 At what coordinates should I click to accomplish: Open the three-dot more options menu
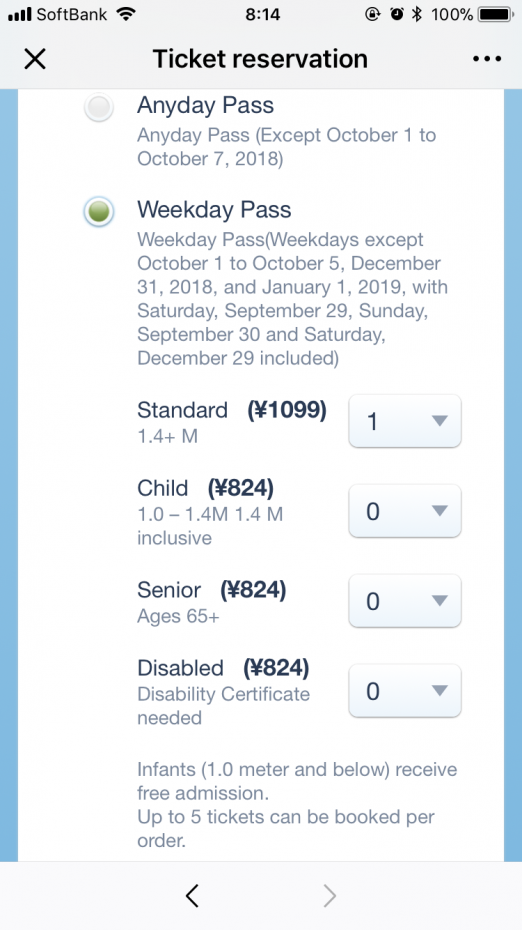coord(487,59)
